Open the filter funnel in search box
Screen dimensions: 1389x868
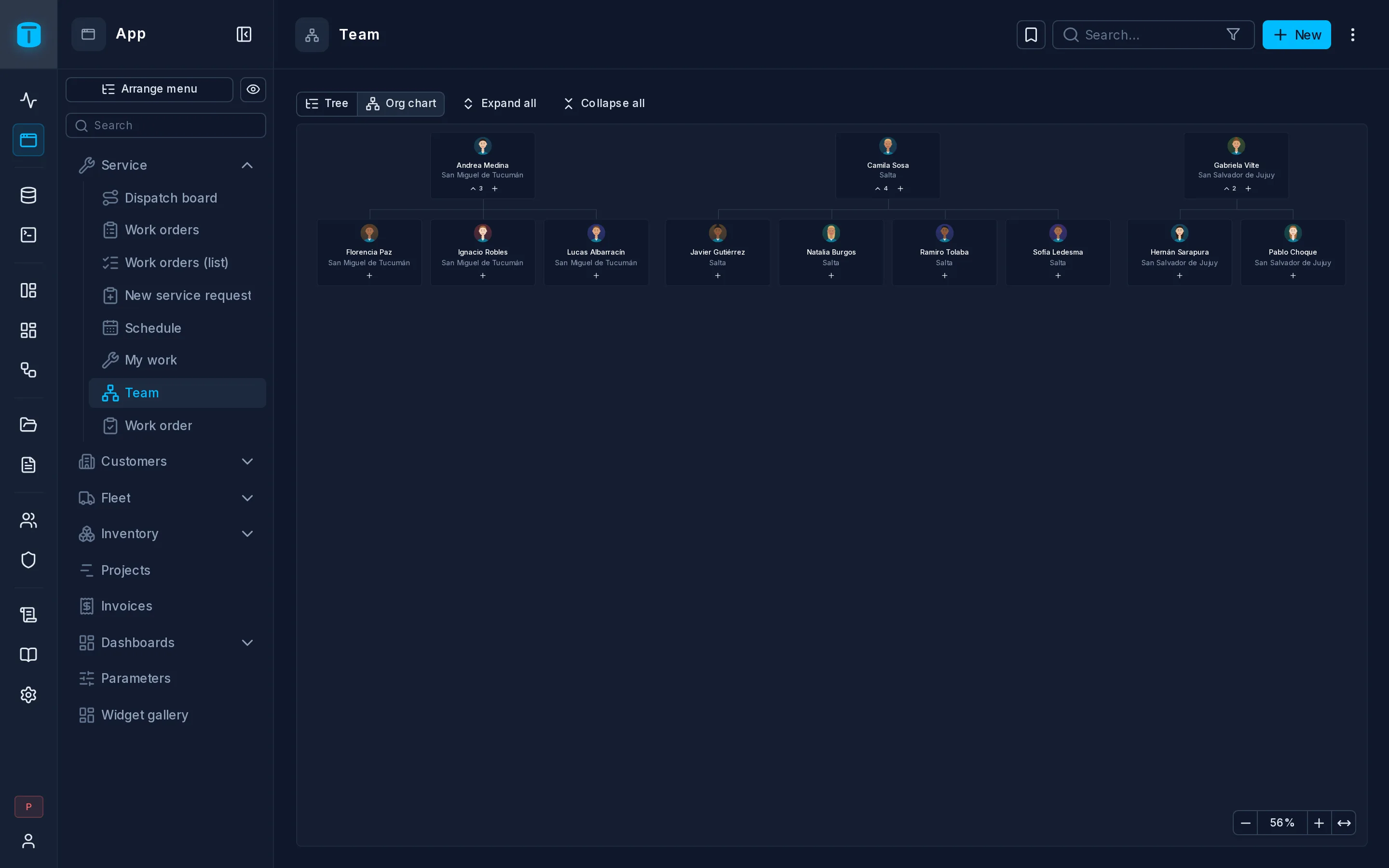click(1232, 35)
